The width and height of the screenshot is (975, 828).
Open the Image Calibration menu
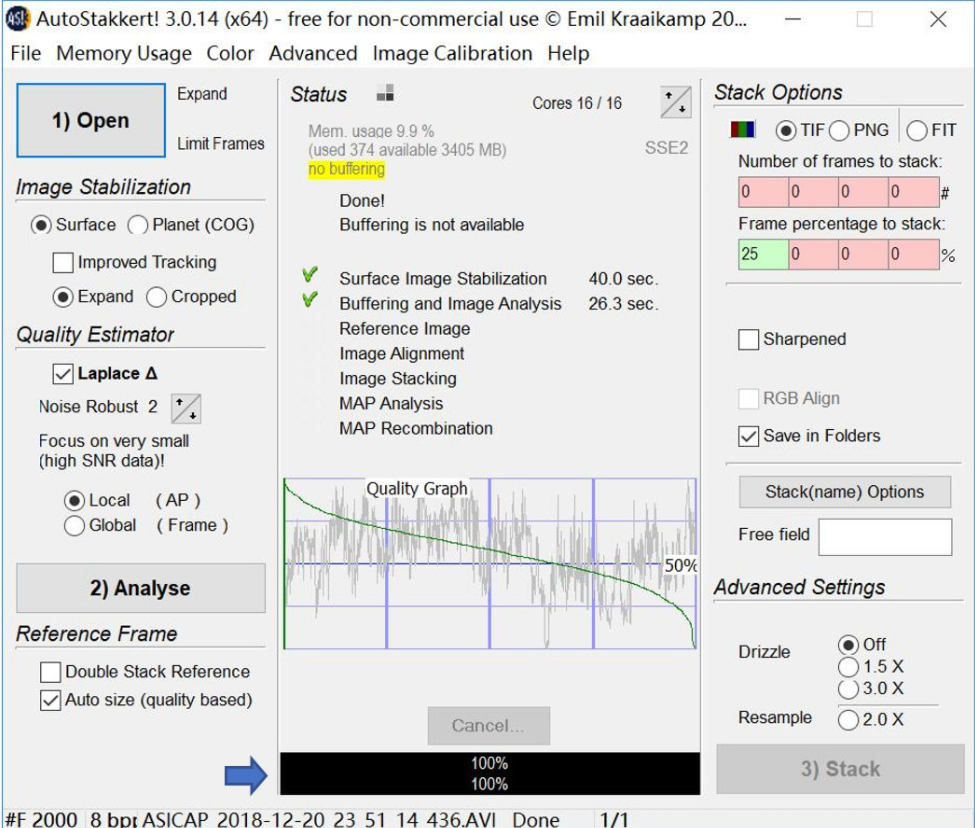click(452, 54)
